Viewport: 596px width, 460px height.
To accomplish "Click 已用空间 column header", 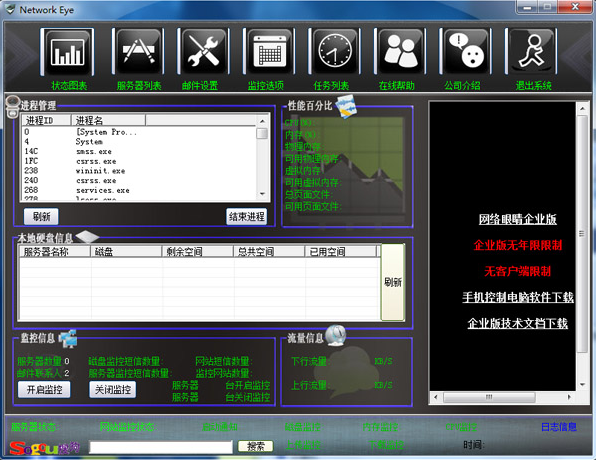I will point(340,251).
